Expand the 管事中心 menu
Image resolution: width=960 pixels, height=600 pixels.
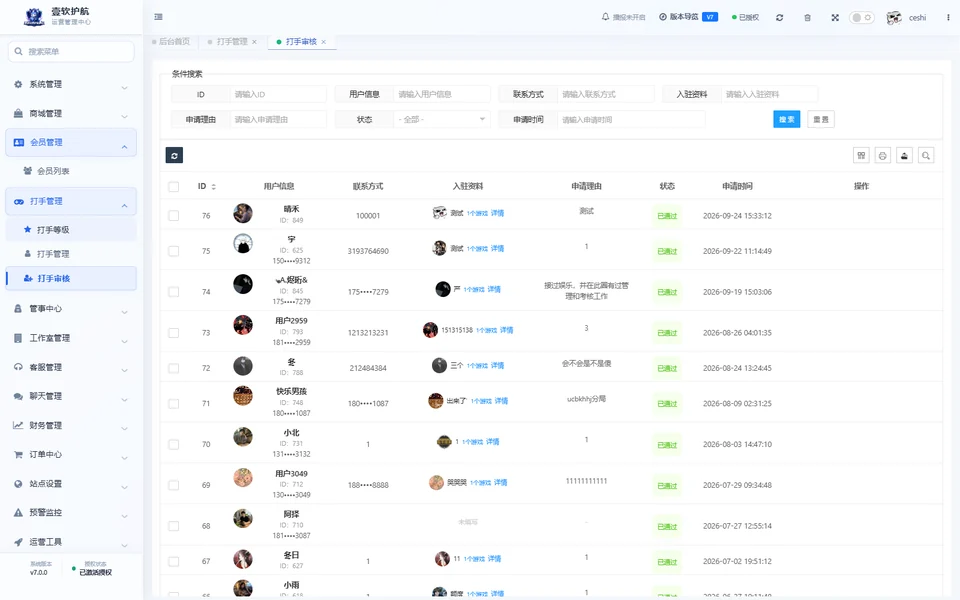pos(71,309)
